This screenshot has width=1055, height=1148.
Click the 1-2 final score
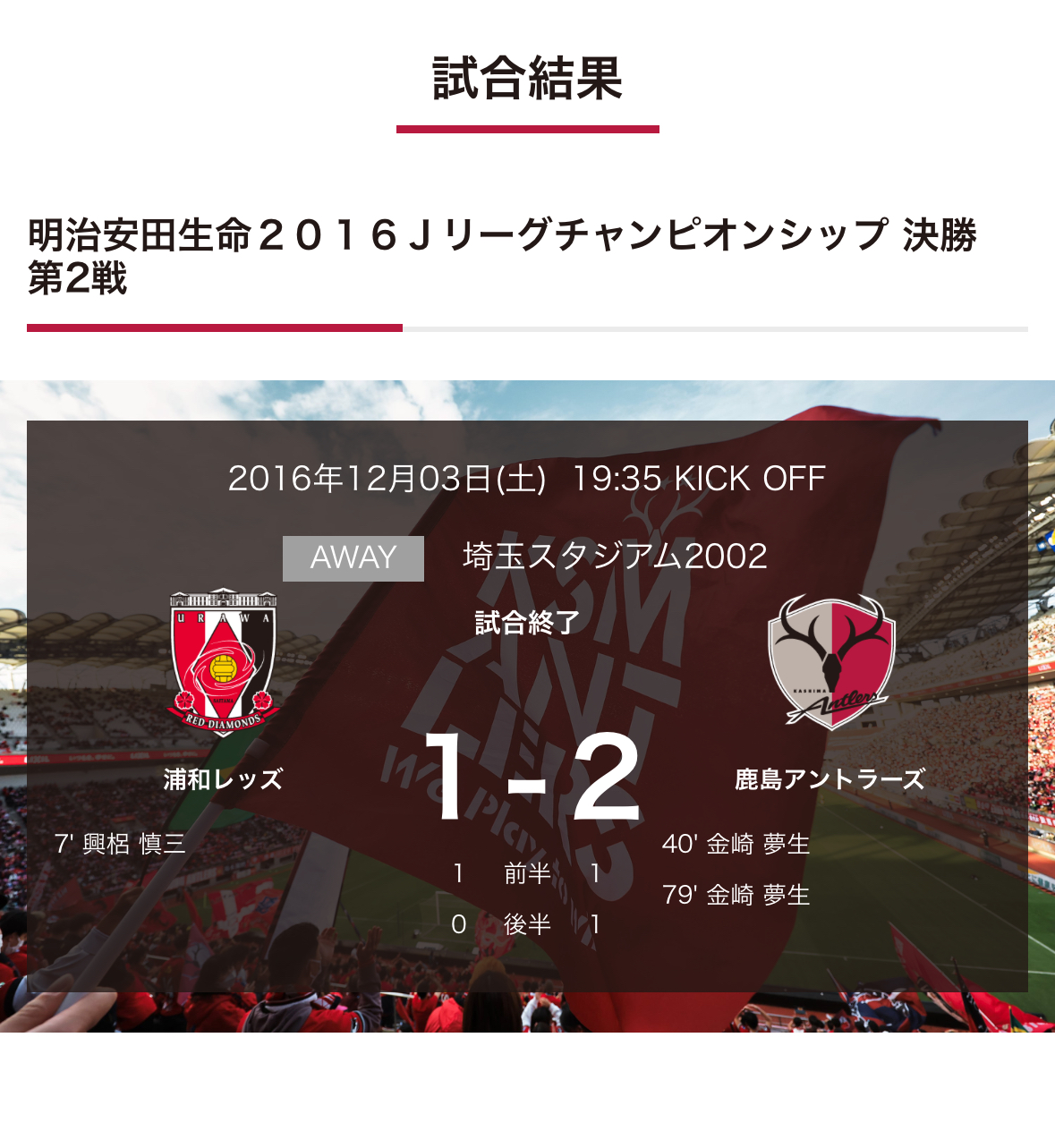pyautogui.click(x=532, y=777)
